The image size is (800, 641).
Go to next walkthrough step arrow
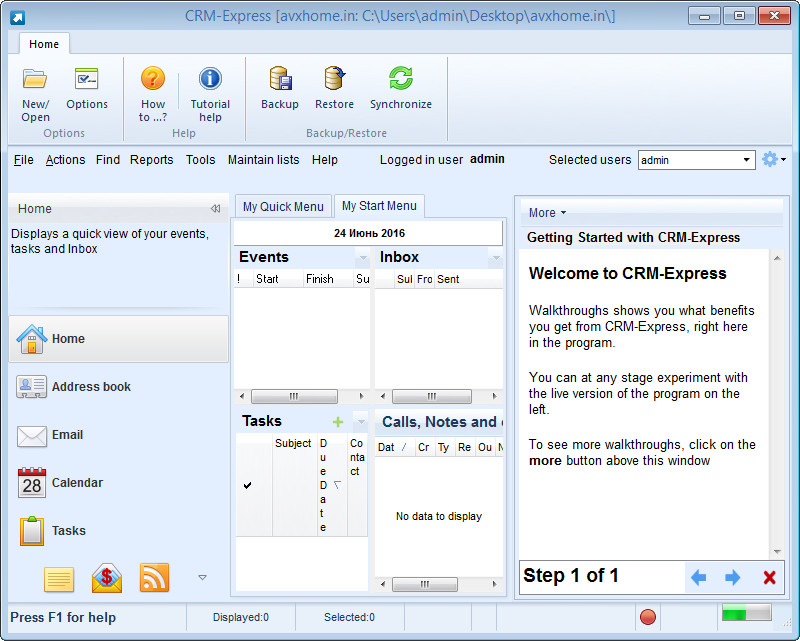click(x=733, y=578)
